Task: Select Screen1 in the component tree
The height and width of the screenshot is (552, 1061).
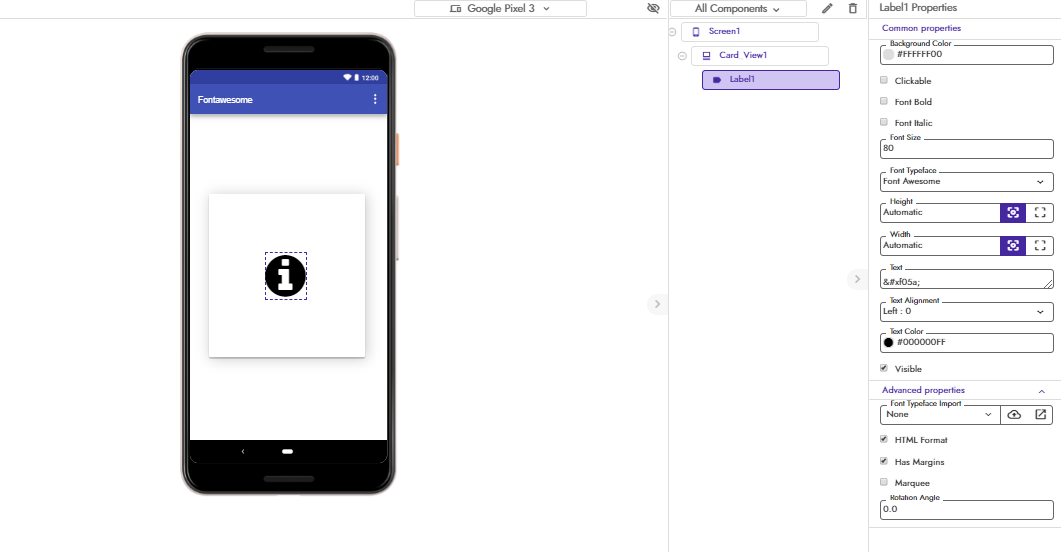Action: click(750, 32)
